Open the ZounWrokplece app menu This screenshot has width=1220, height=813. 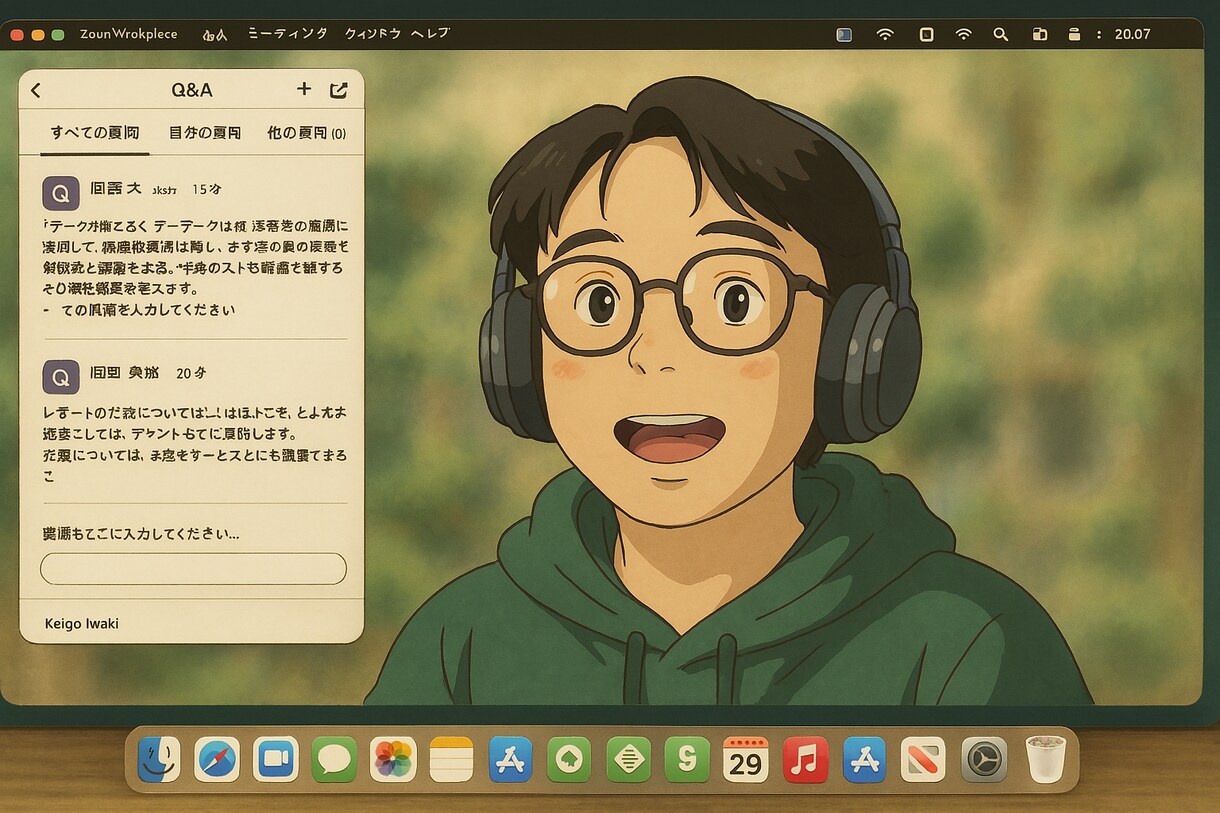(129, 34)
